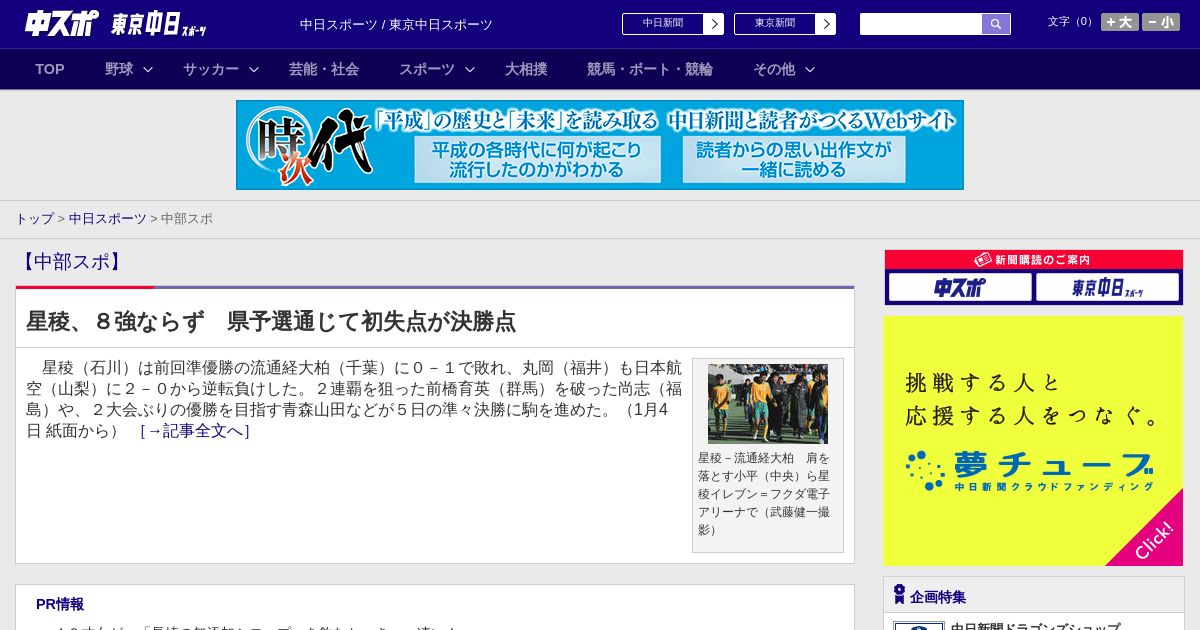The image size is (1200, 630).
Task: Expand the その他 dropdown chevron
Action: pos(810,69)
